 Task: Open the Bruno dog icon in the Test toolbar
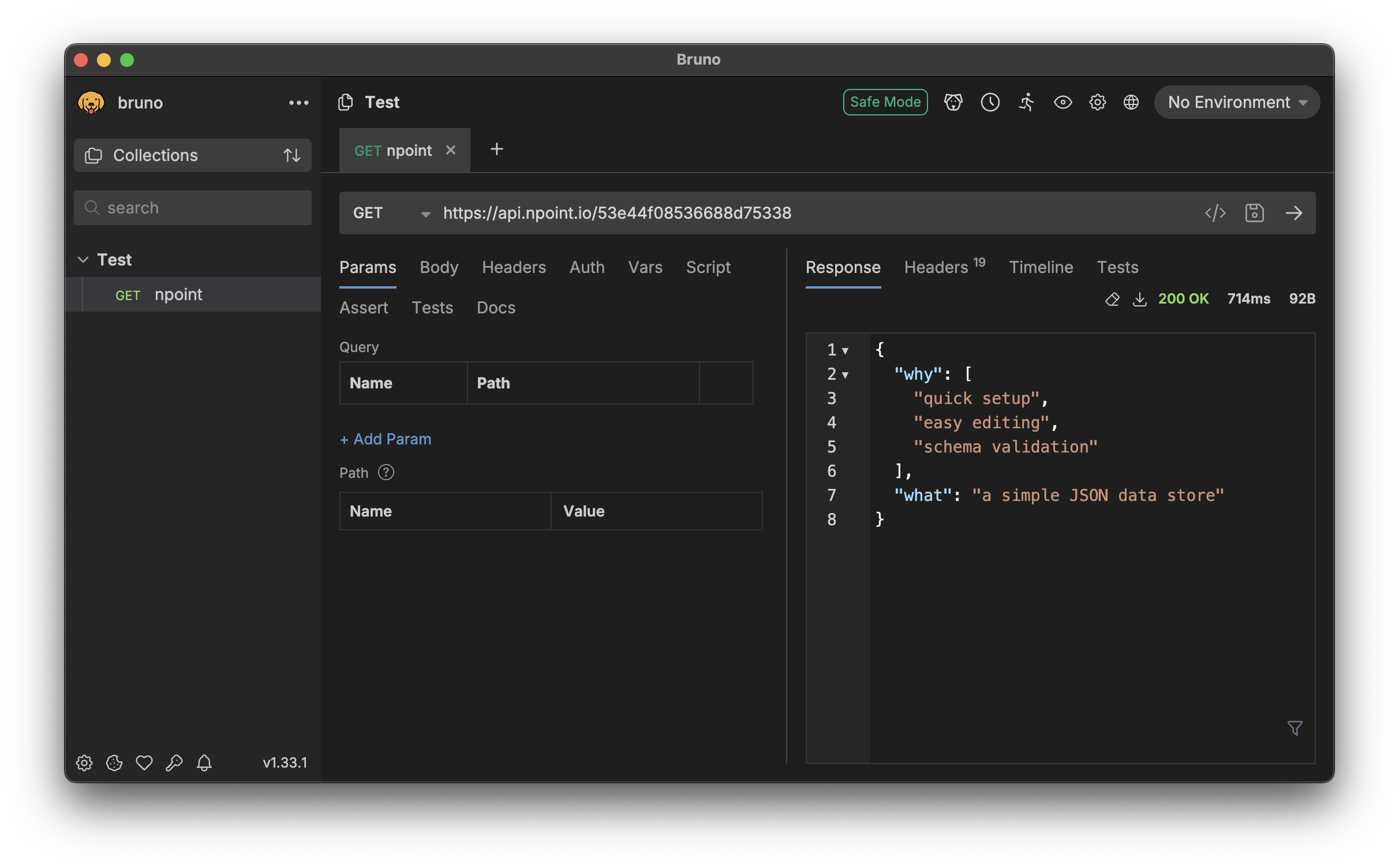pyautogui.click(x=953, y=102)
